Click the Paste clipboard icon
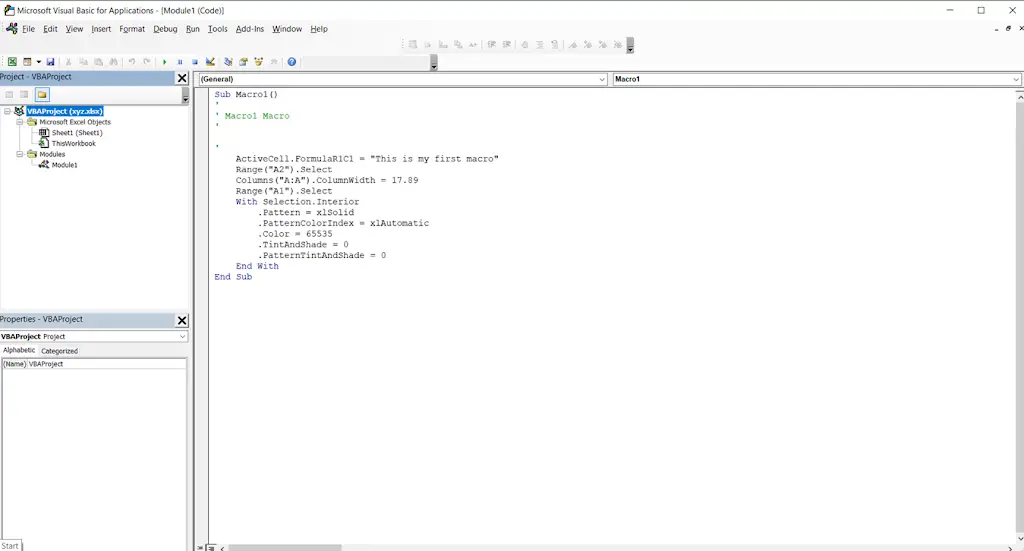Viewport: 1024px width, 551px height. pyautogui.click(x=99, y=62)
